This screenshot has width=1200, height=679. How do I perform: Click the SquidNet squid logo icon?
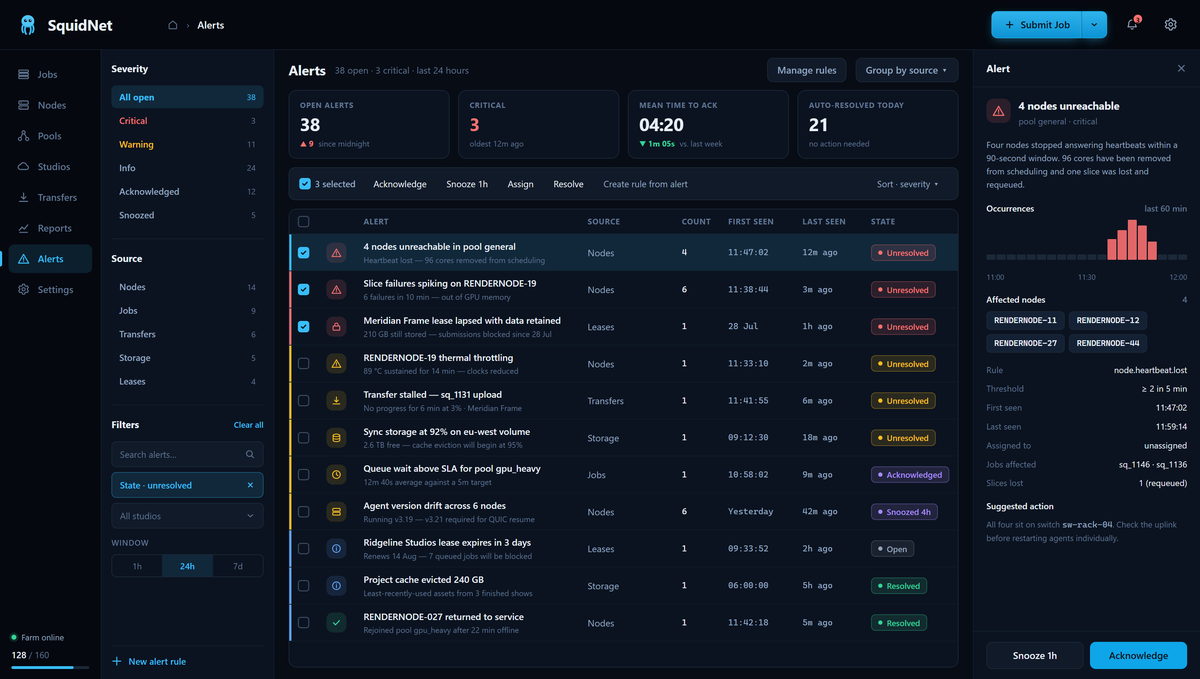(x=27, y=25)
